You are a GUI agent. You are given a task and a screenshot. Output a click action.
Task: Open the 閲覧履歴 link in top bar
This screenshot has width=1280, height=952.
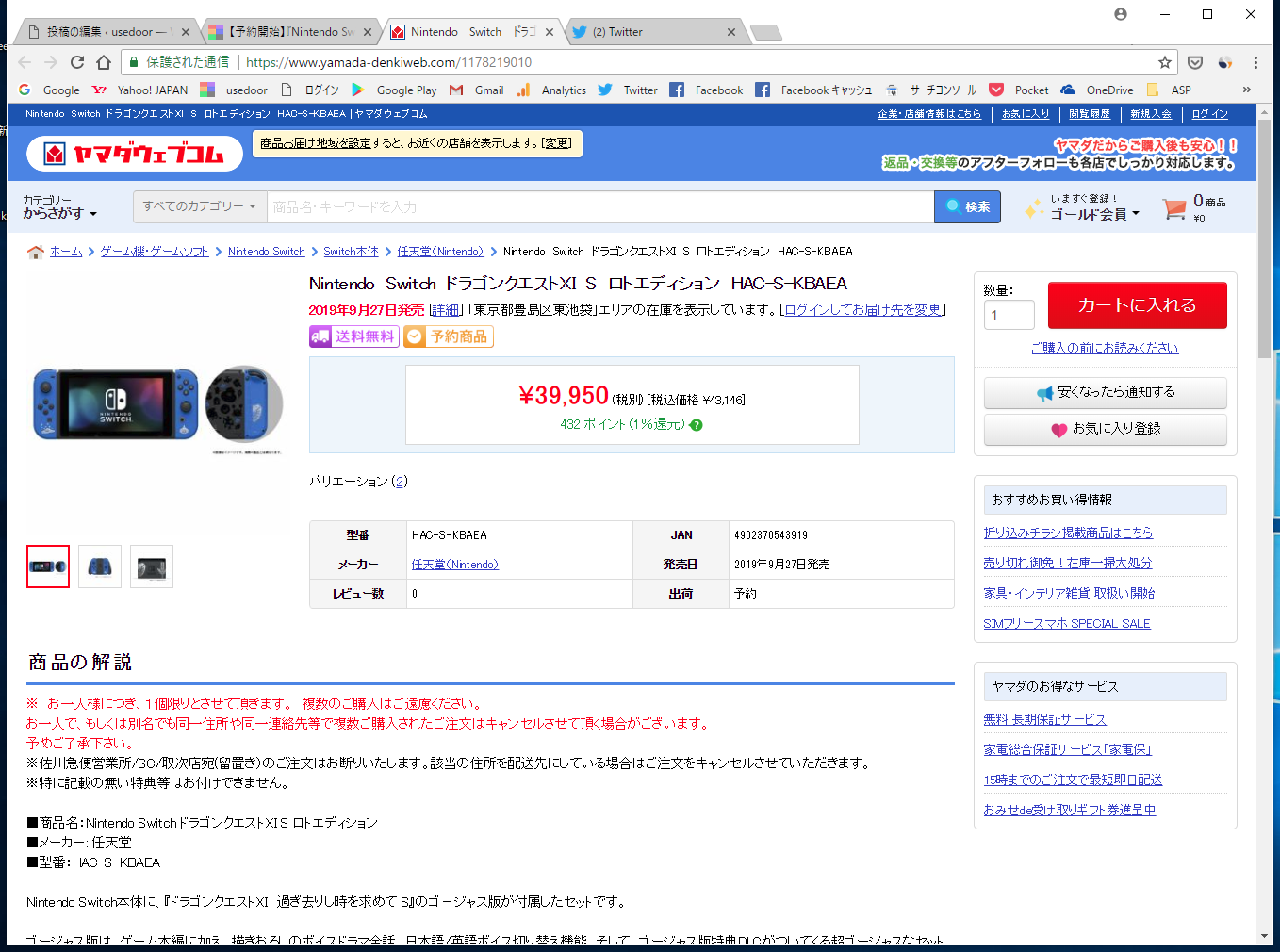[x=1090, y=114]
